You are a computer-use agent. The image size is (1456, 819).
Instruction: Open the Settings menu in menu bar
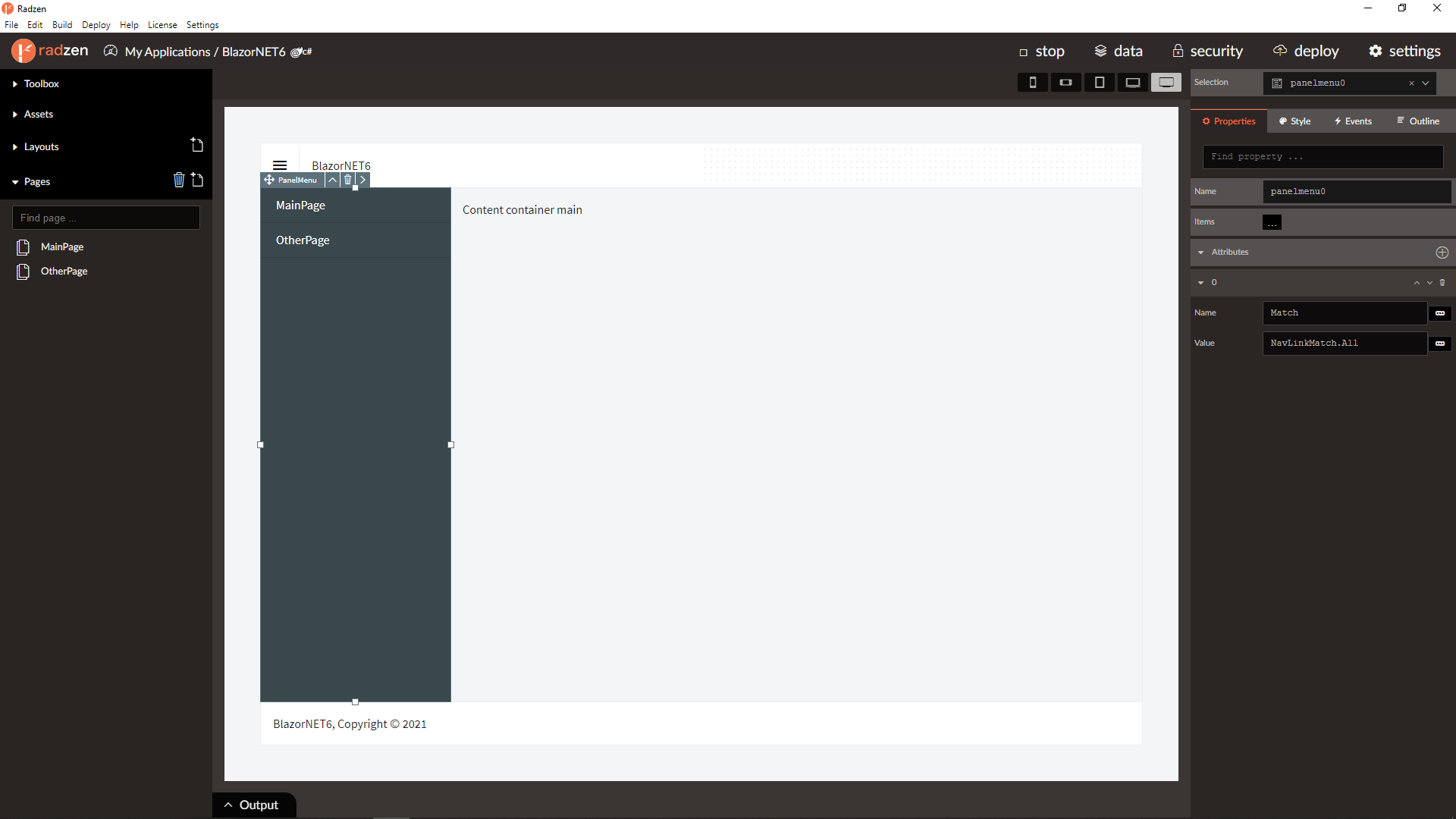202,24
